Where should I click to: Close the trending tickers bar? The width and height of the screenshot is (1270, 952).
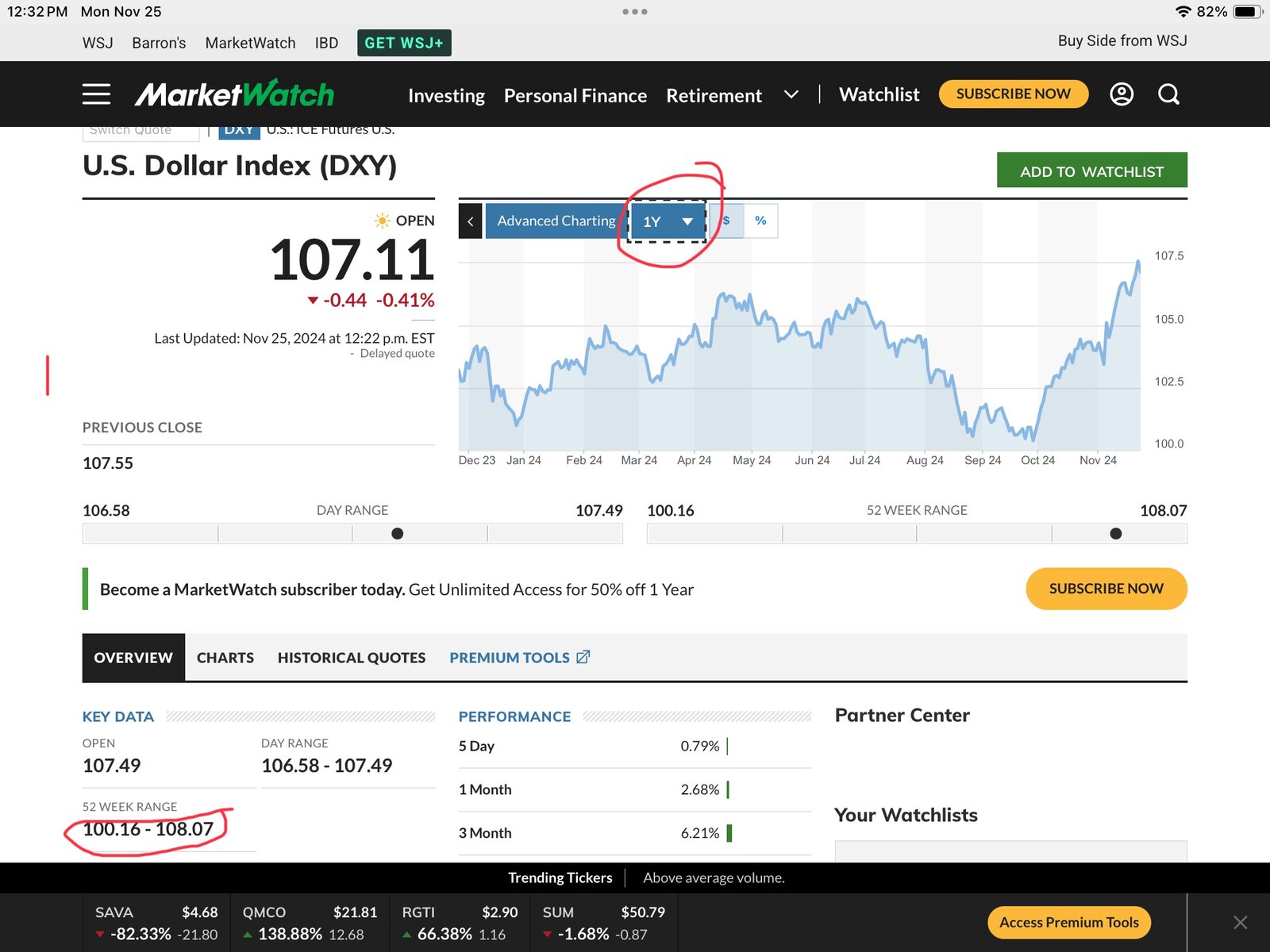(1240, 922)
